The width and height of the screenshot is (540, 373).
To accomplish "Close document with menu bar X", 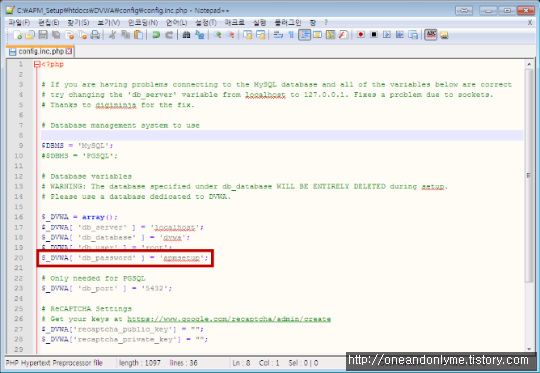I will (530, 23).
